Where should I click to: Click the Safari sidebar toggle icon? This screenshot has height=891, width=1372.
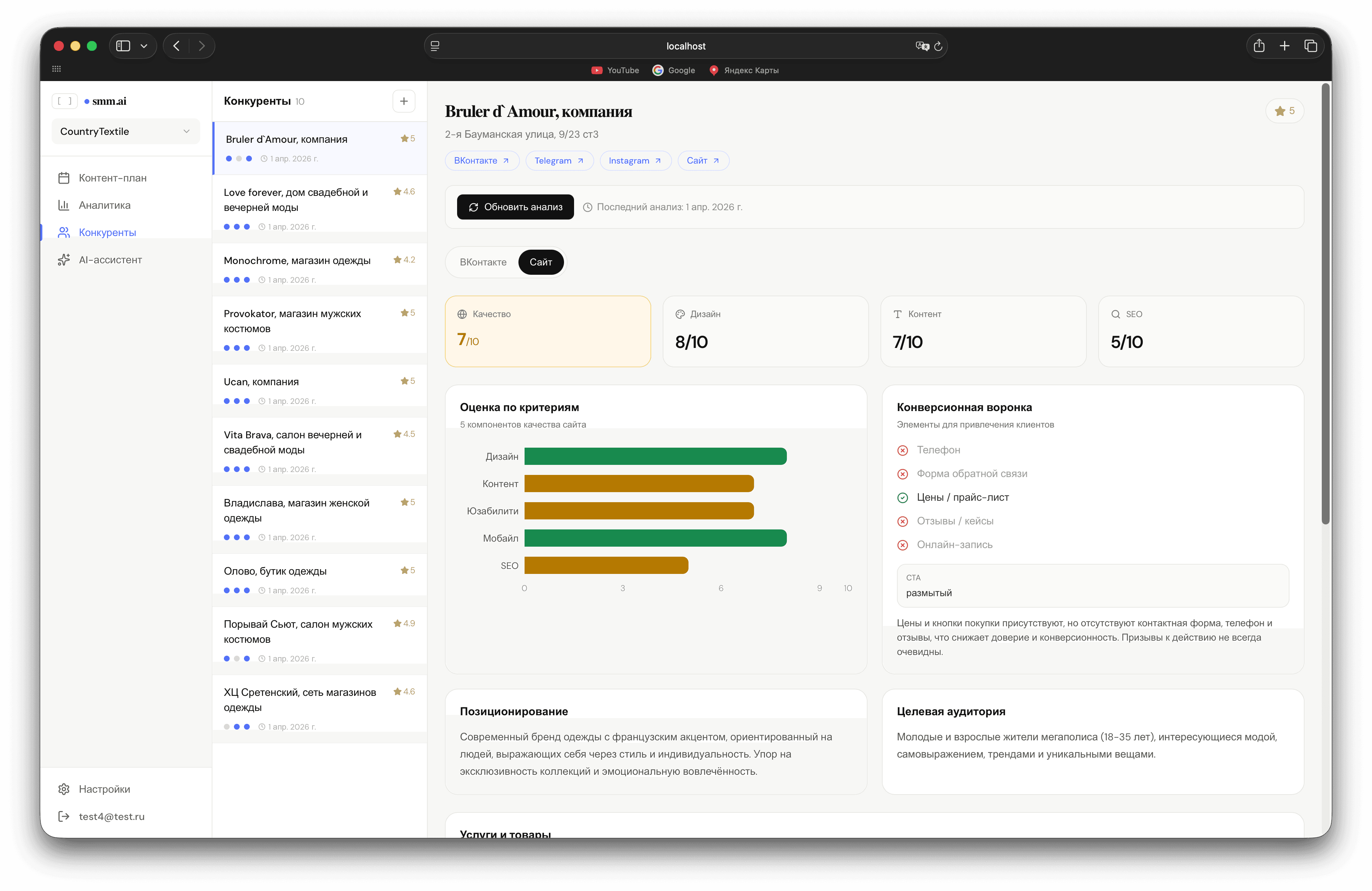pos(123,46)
